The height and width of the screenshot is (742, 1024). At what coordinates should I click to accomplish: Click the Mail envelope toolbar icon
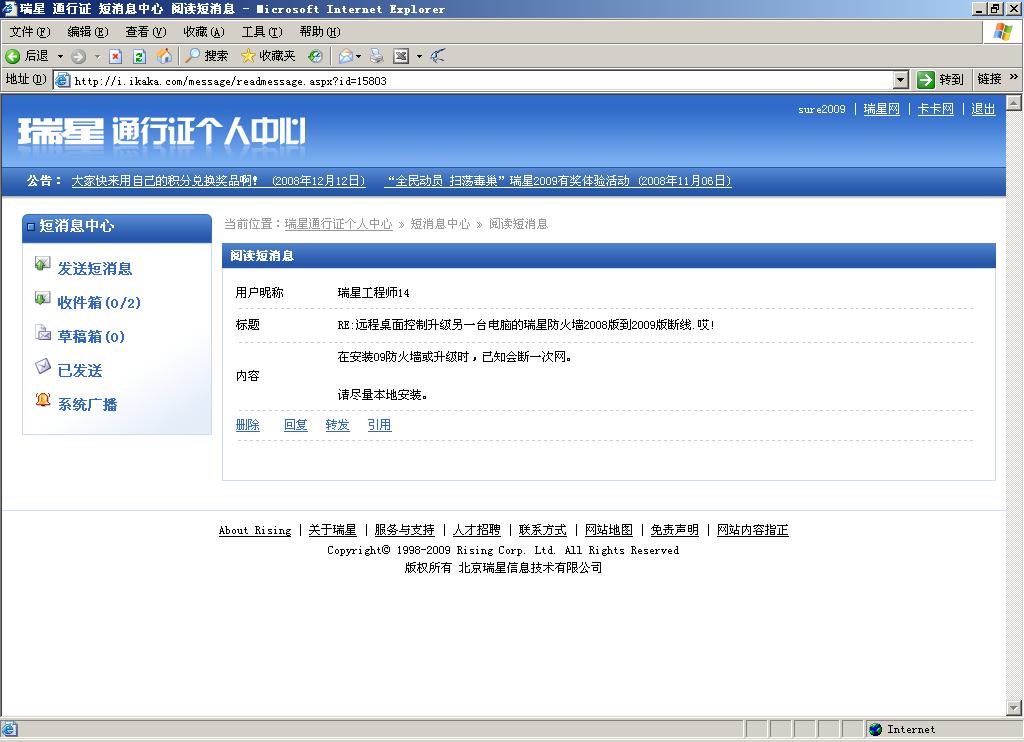point(345,56)
